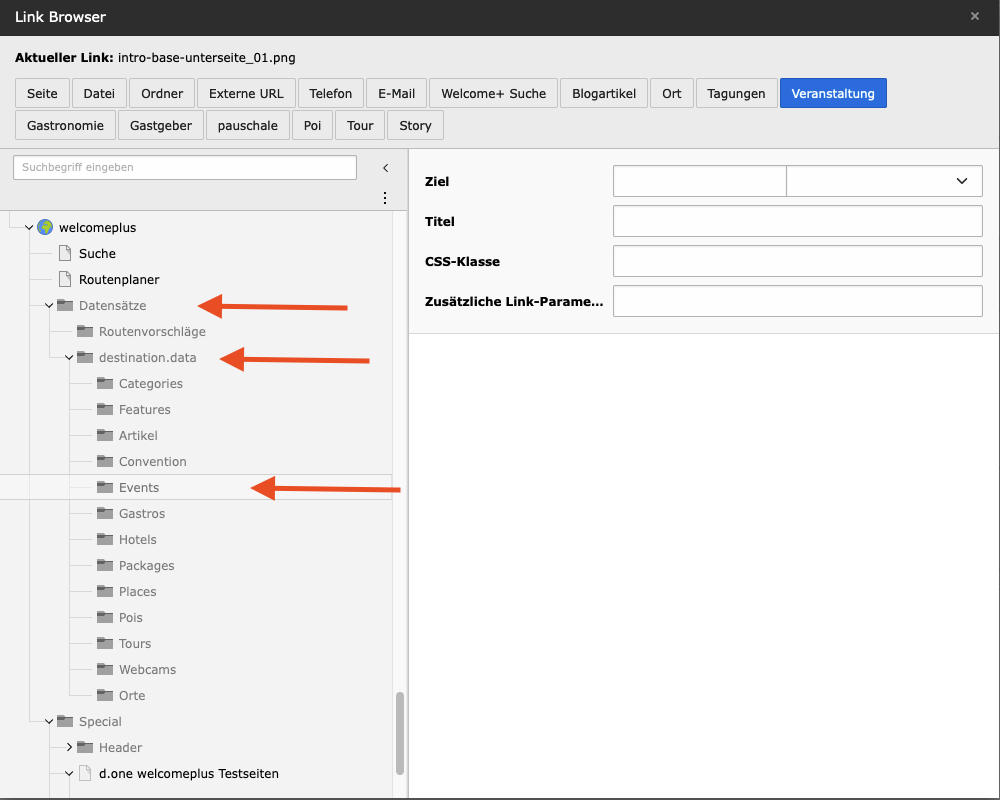Click the Places folder icon
This screenshot has height=800, width=1000.
[x=105, y=591]
